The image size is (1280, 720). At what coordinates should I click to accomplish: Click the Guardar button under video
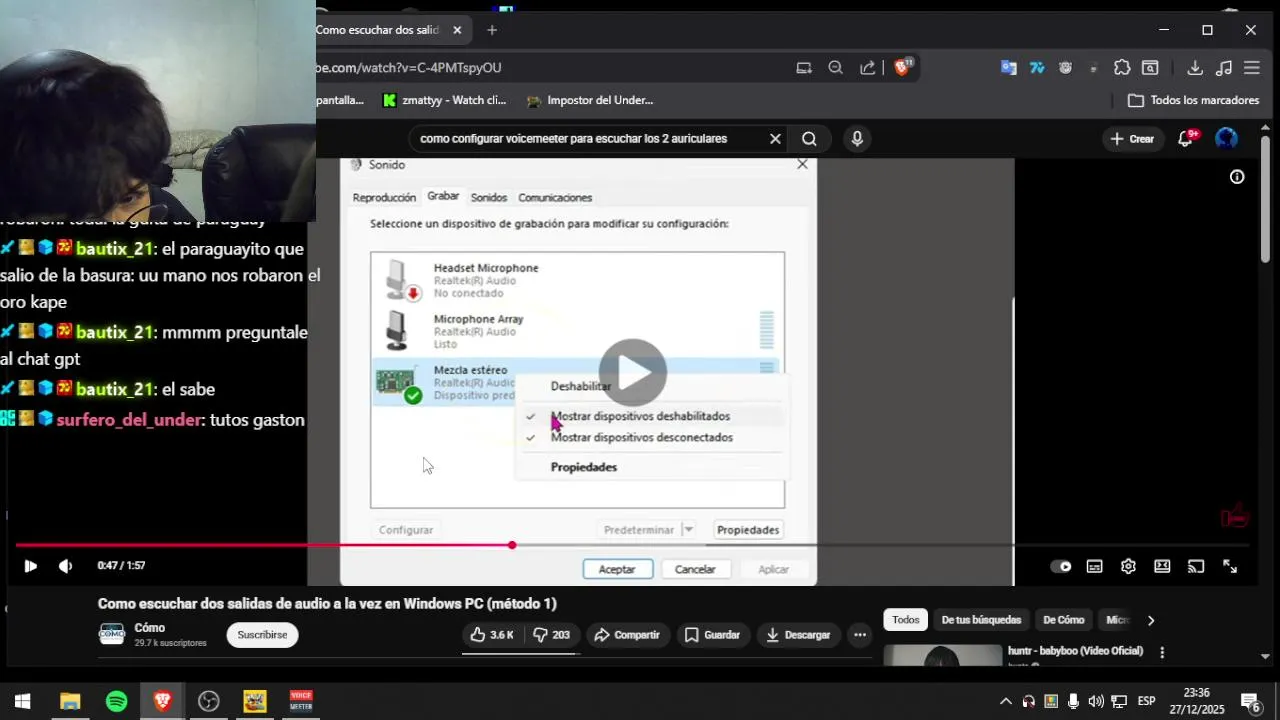pos(712,635)
